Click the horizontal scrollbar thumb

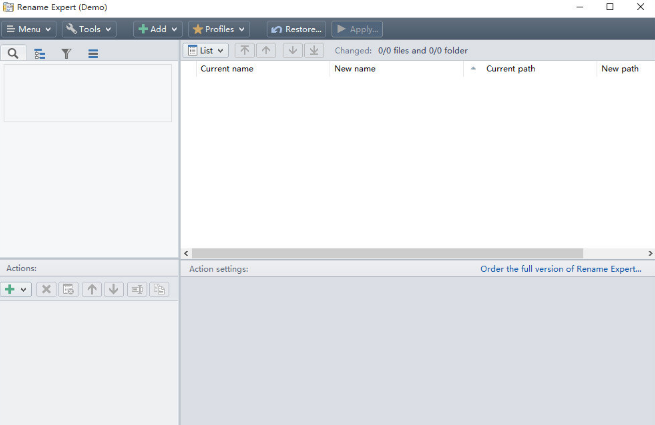(x=387, y=253)
